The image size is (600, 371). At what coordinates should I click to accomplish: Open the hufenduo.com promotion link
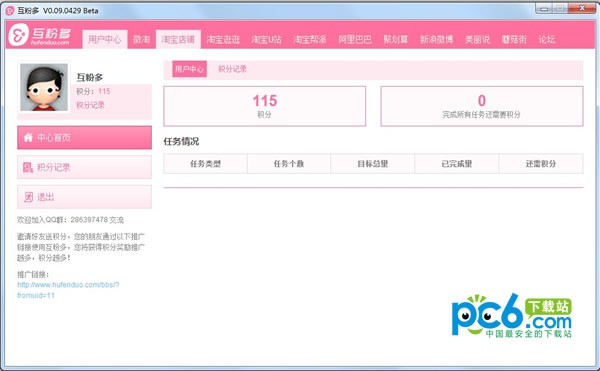[68, 290]
